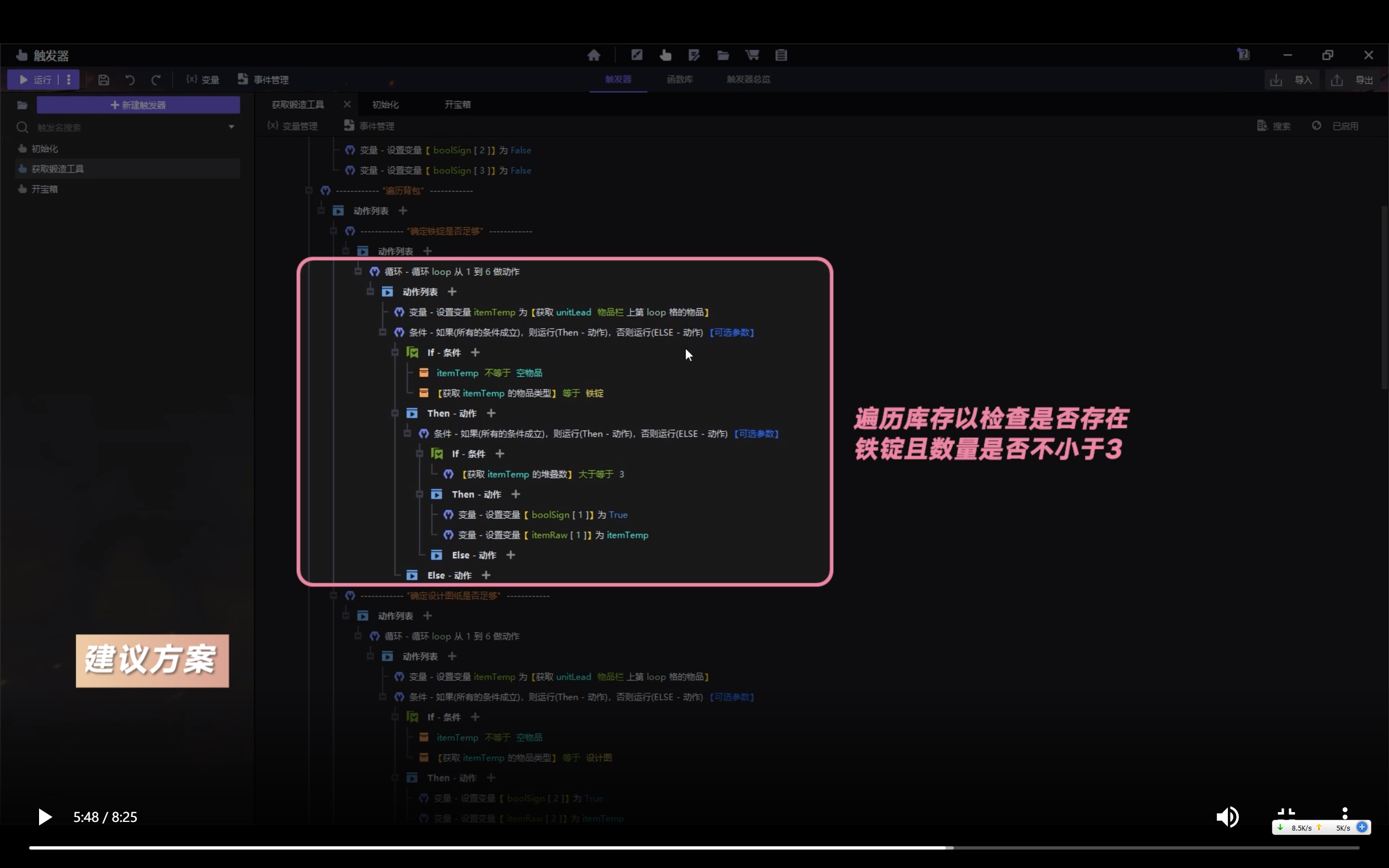The image size is (1389, 868).
Task: Select the 堆叠数 大于等于 3 condition row
Action: pyautogui.click(x=534, y=474)
